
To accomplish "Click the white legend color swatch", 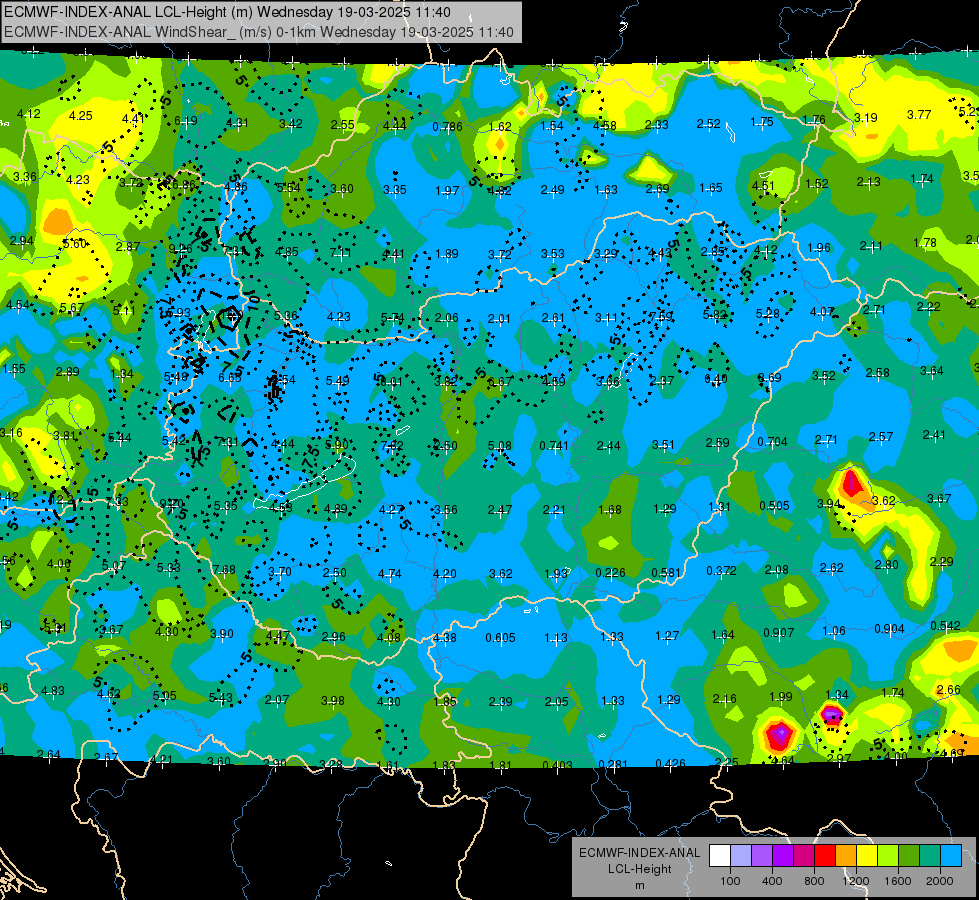I will (720, 856).
